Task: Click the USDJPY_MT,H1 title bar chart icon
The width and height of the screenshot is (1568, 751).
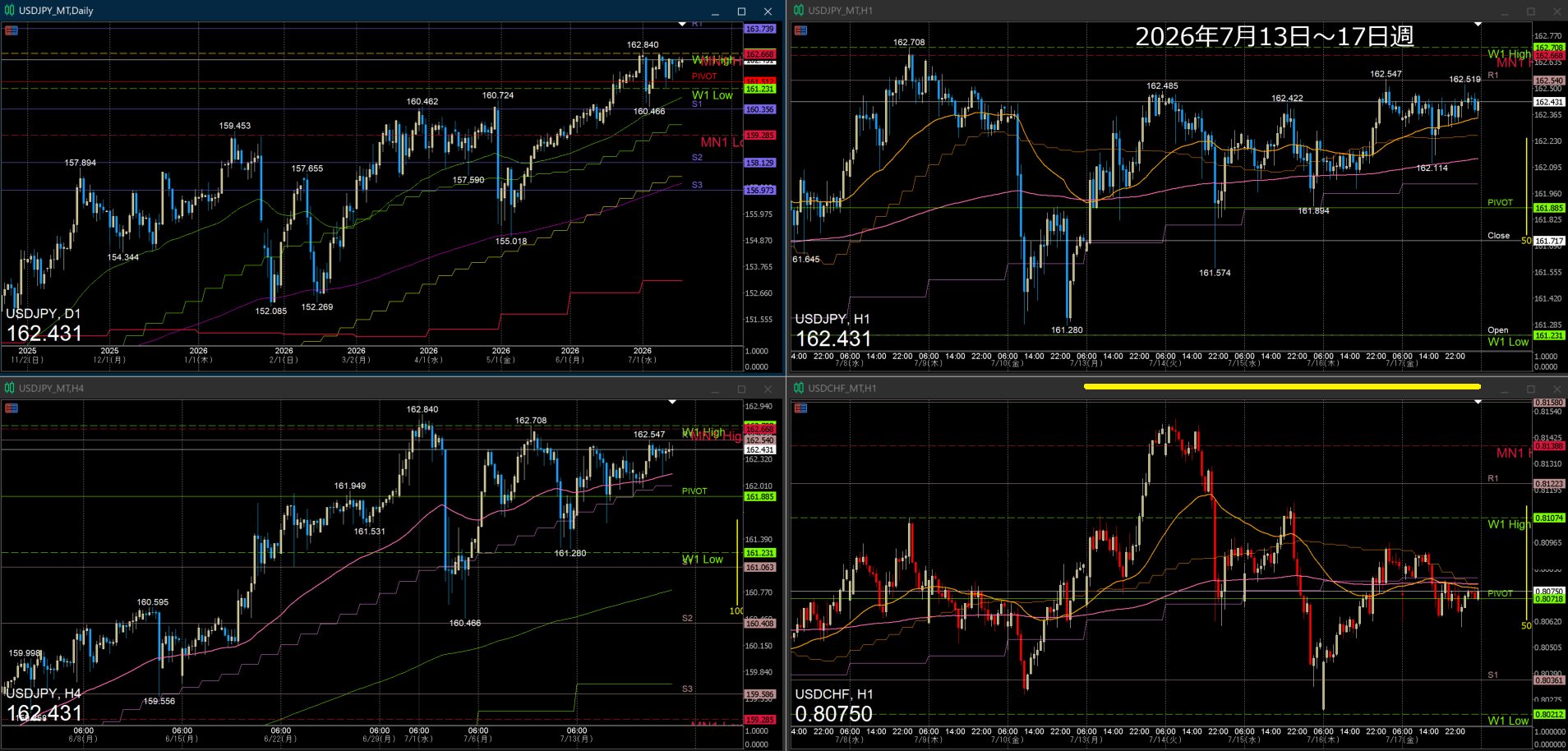Action: (x=799, y=11)
